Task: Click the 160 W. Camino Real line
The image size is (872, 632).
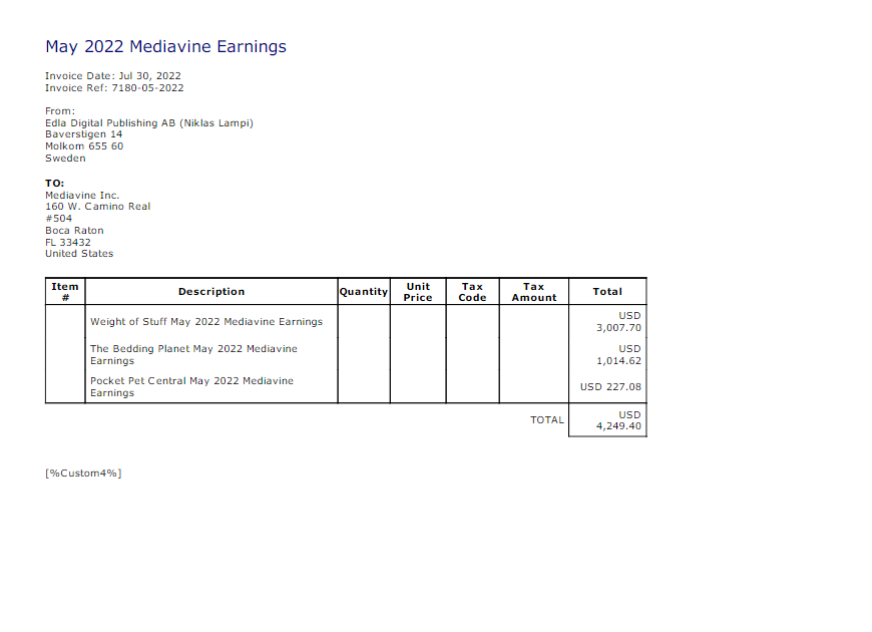Action: point(98,206)
